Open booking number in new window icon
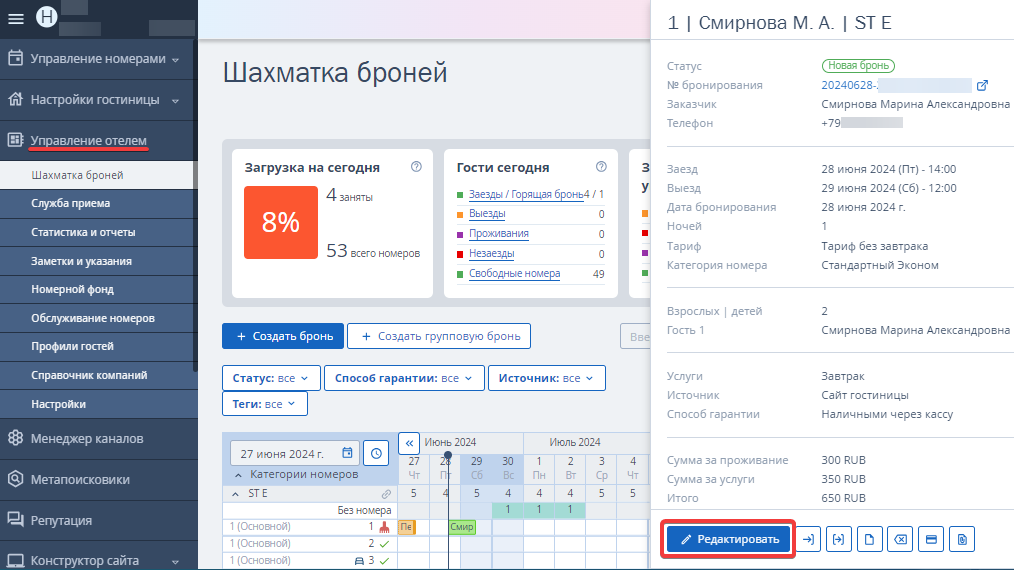The image size is (1014, 570). tap(982, 85)
